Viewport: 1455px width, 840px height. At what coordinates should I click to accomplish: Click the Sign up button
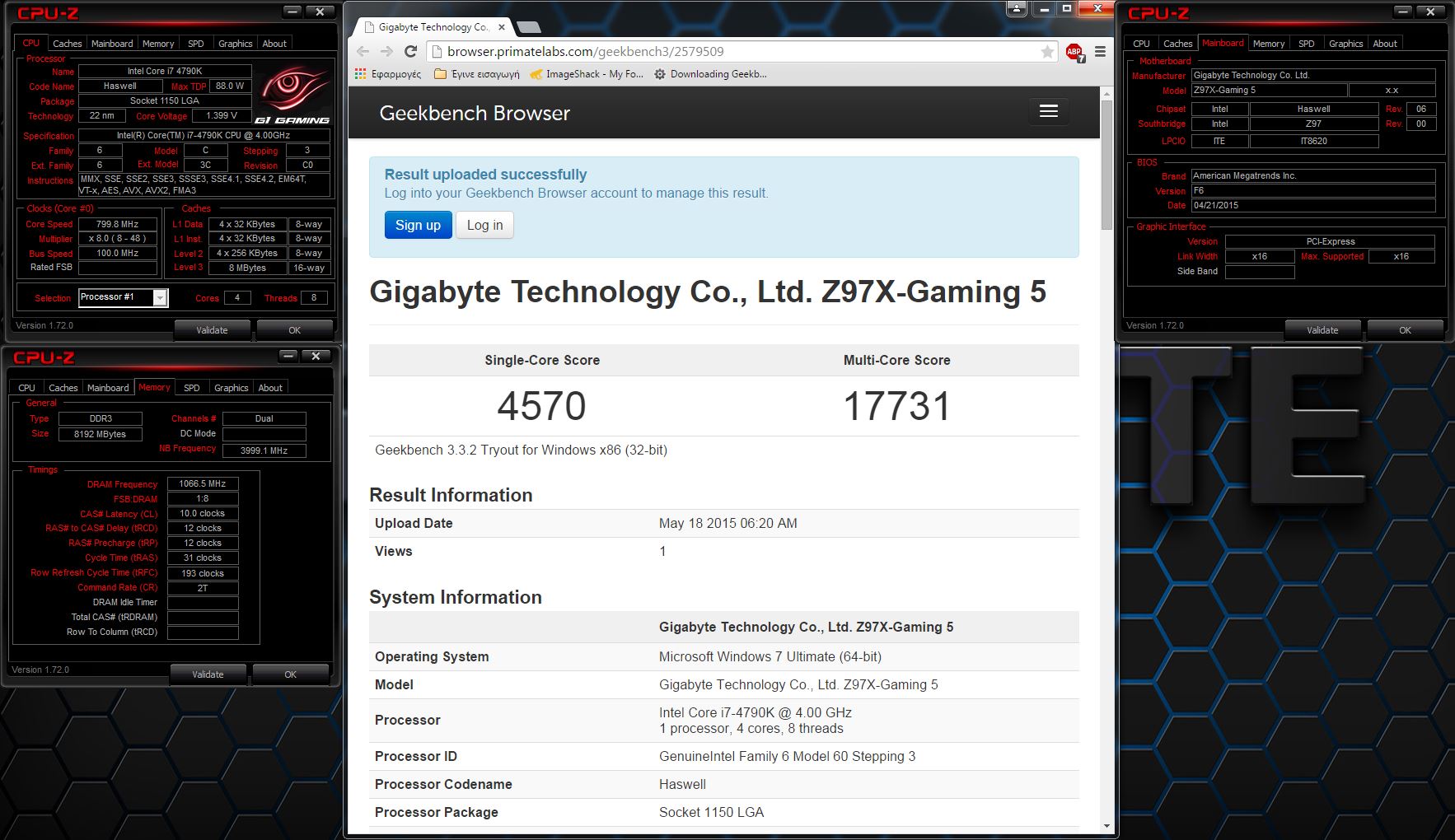418,225
